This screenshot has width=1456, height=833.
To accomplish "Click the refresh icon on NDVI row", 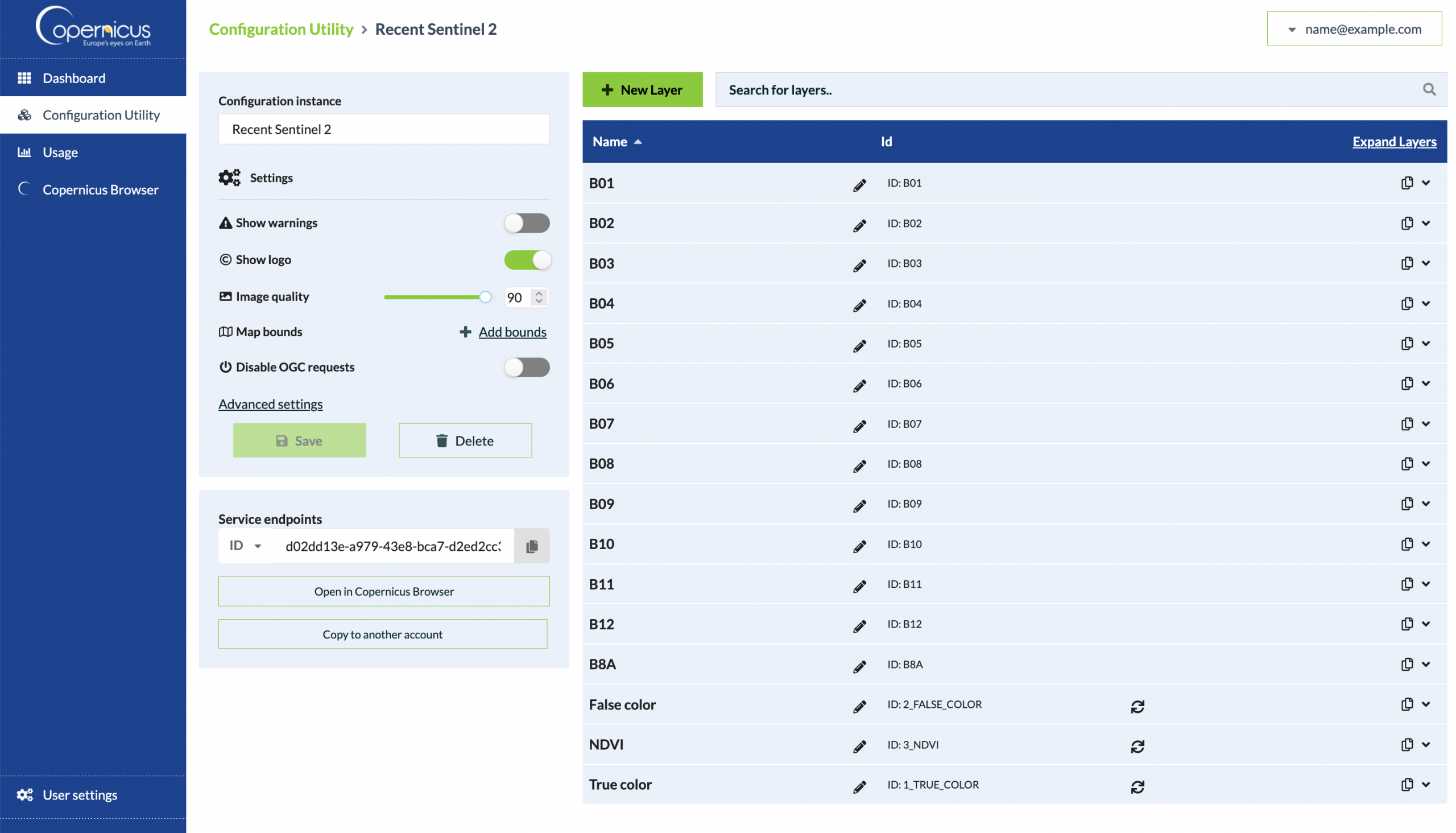I will tap(1137, 746).
